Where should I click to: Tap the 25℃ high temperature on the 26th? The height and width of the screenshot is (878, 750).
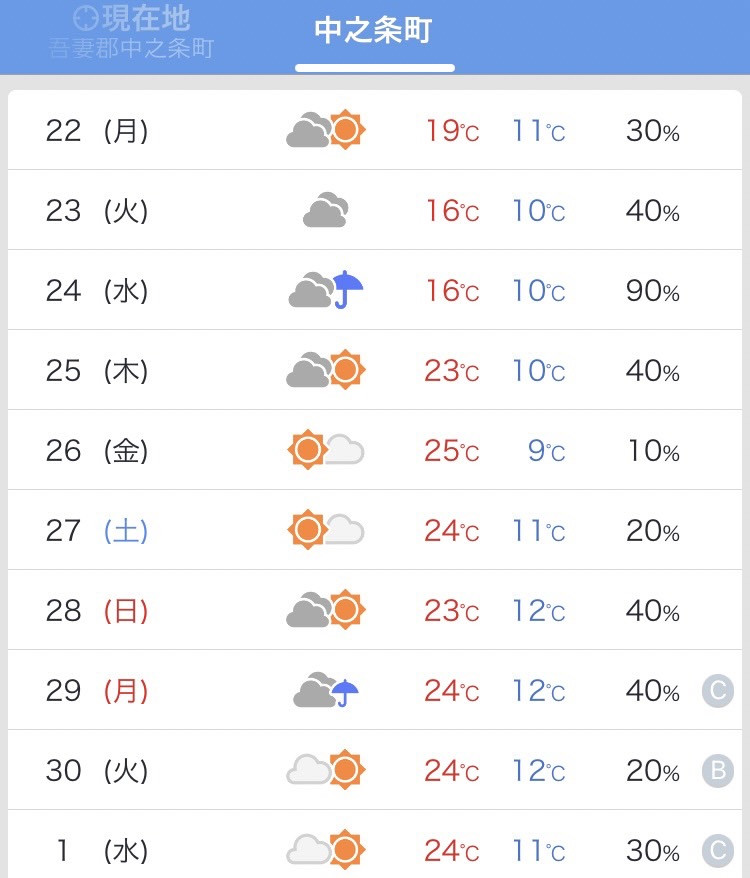(x=451, y=451)
